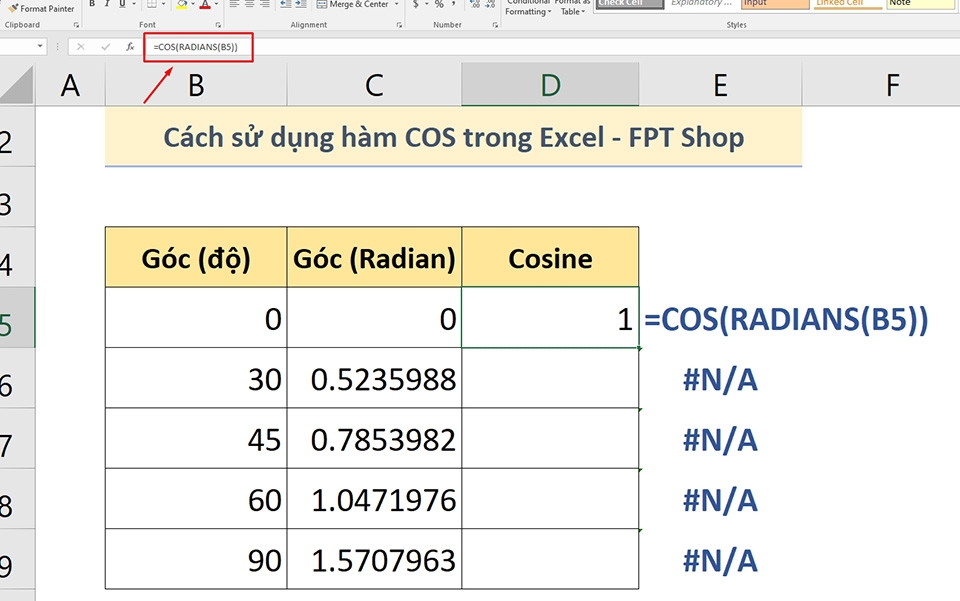Select the Italic formatting icon
960x601 pixels.
(x=107, y=5)
